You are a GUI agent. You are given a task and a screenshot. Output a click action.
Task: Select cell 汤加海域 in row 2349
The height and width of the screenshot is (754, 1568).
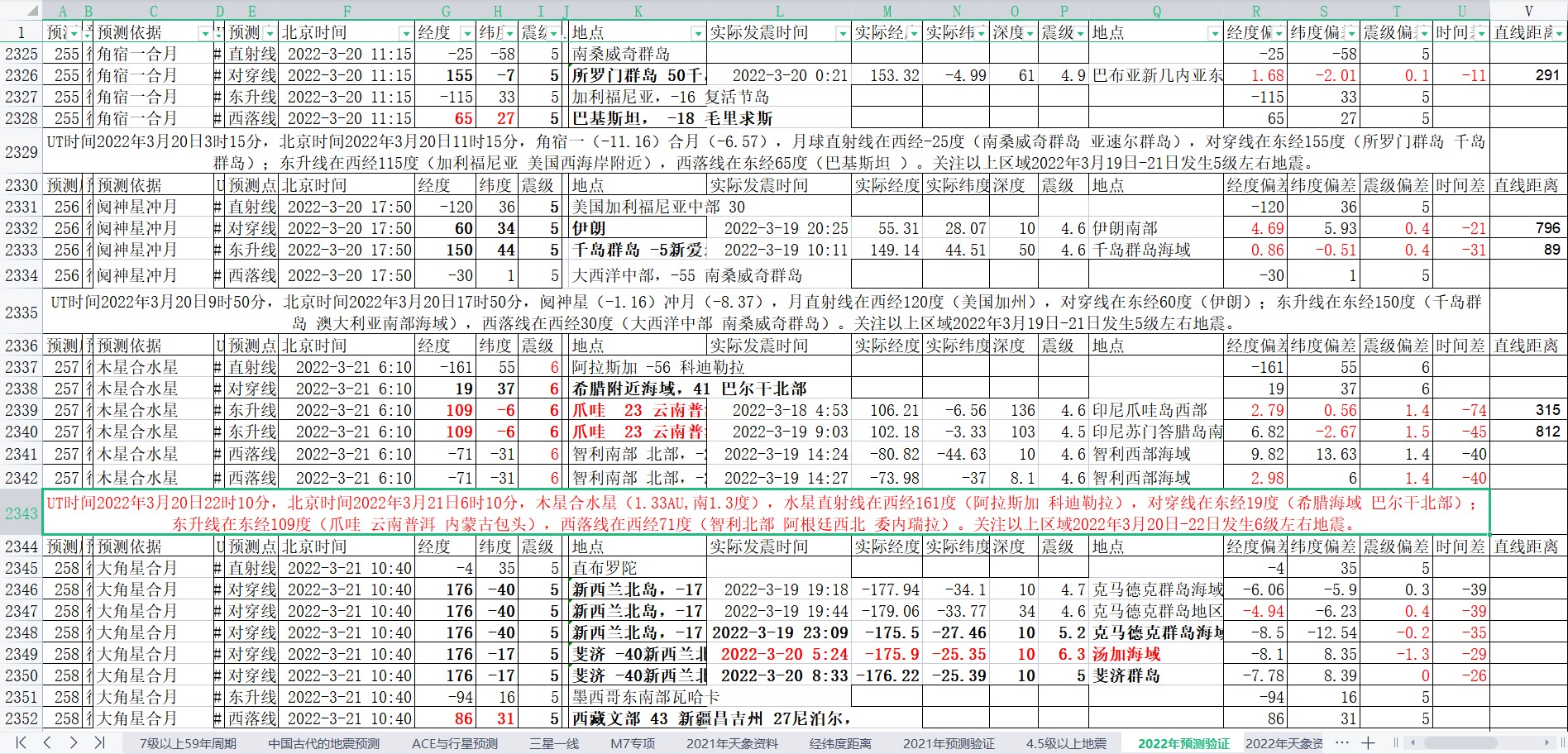coord(1156,654)
